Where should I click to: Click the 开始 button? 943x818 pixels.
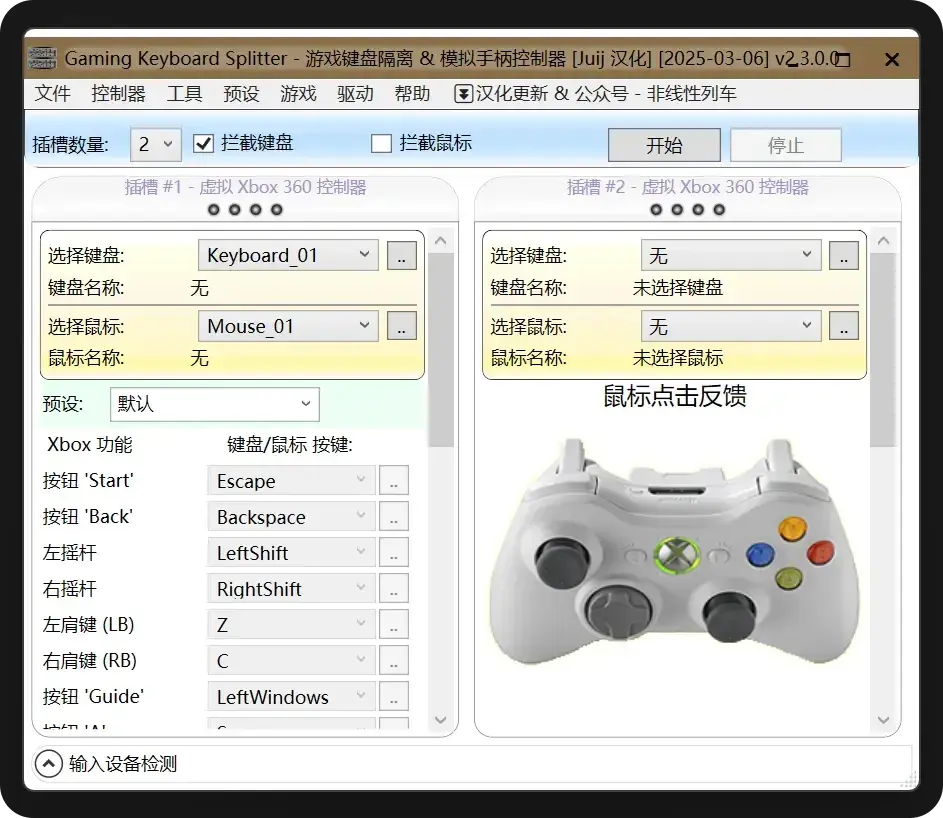[x=664, y=145]
